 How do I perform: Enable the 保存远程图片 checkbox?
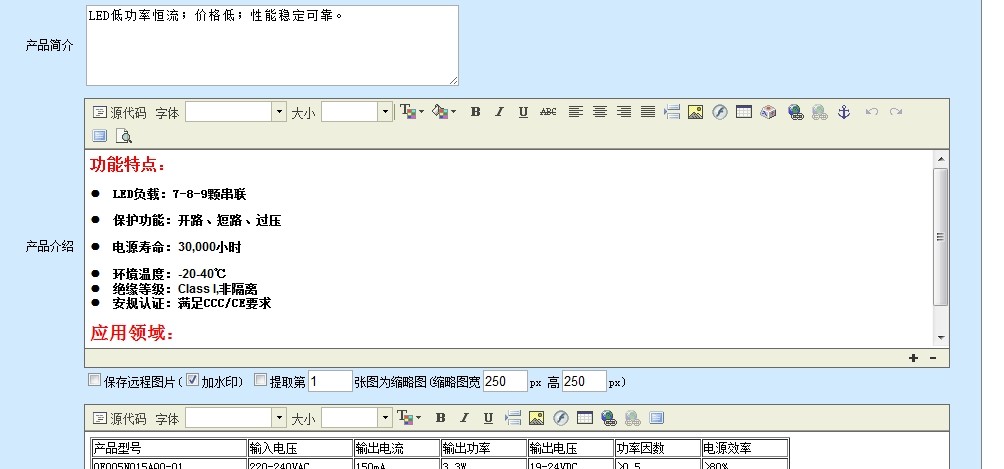pyautogui.click(x=94, y=380)
